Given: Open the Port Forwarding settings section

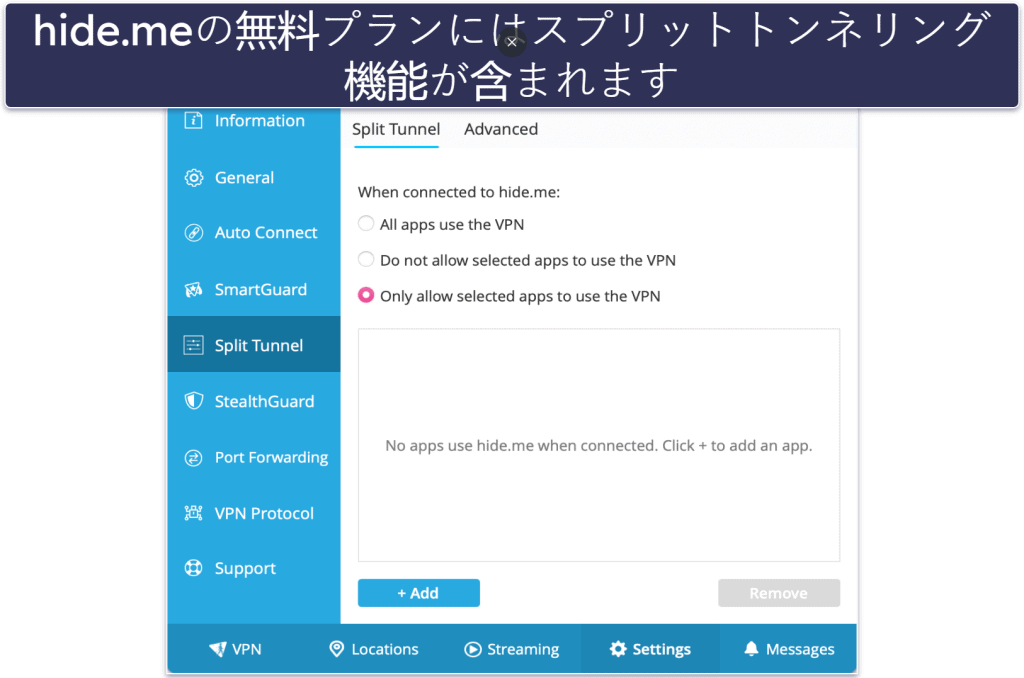Looking at the screenshot, I should tap(272, 458).
